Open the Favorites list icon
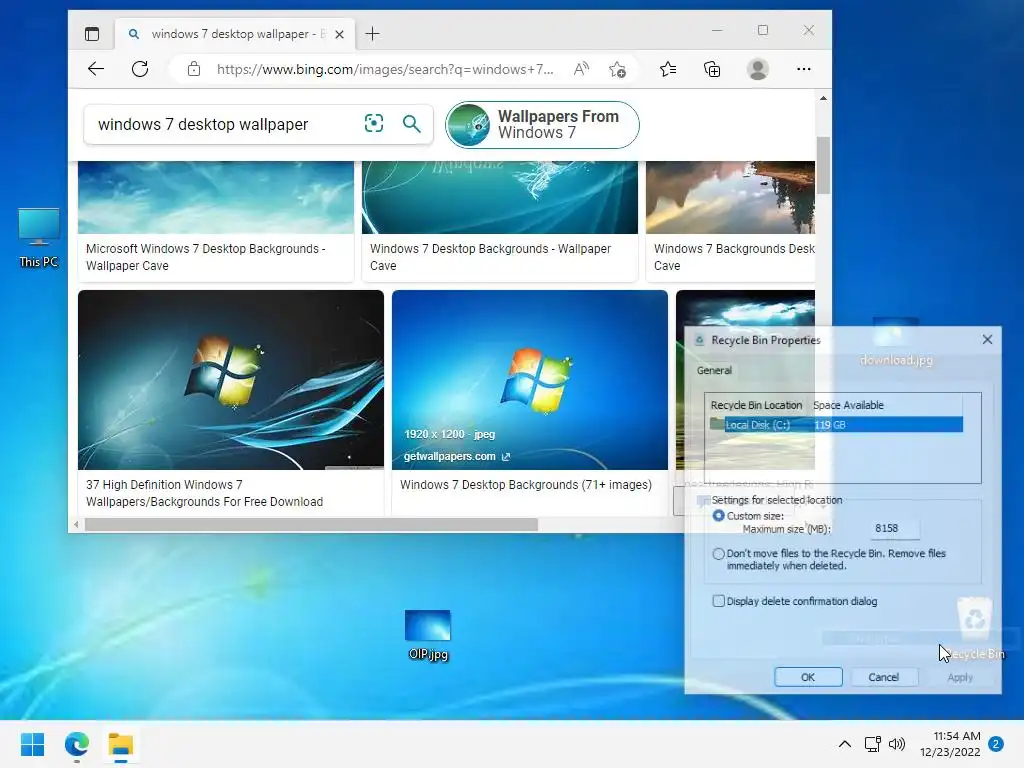The width and height of the screenshot is (1024, 768). pos(667,69)
